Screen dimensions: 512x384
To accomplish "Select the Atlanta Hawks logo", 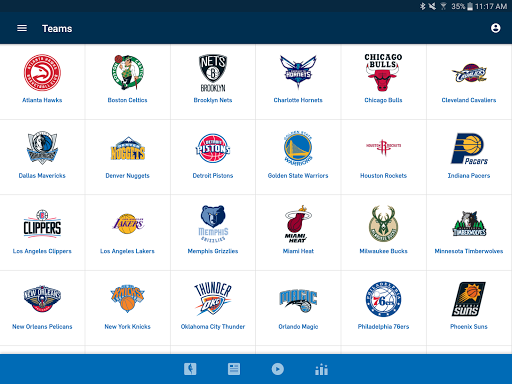I will pos(42,72).
